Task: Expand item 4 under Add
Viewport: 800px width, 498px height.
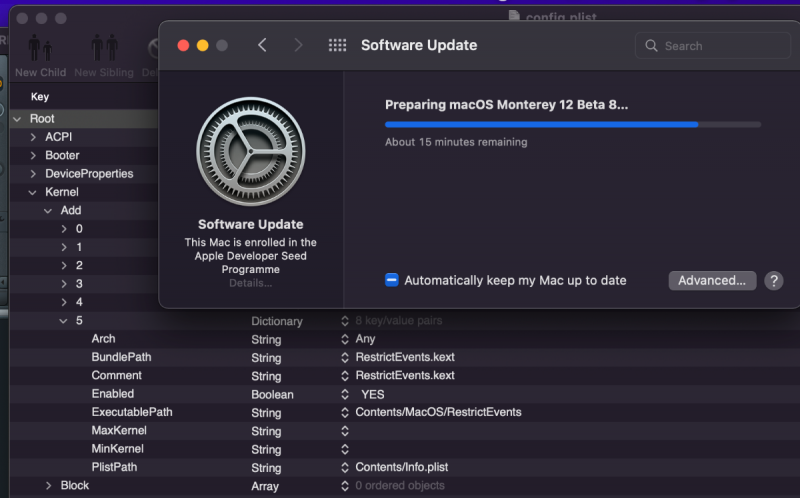Action: coord(64,303)
